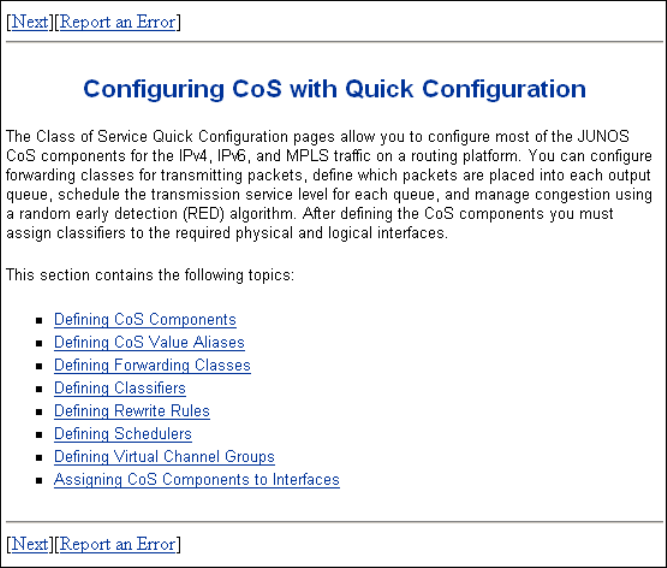This screenshot has height=568, width=667.
Task: Click the bullet beside Defining Forwarding Classes
Action: pos(39,367)
